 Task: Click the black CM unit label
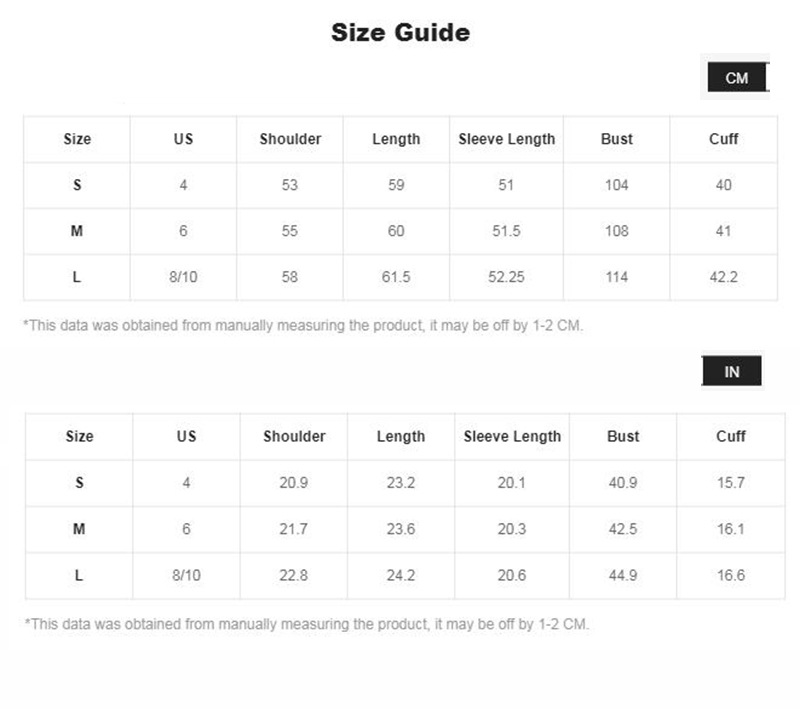pos(737,77)
